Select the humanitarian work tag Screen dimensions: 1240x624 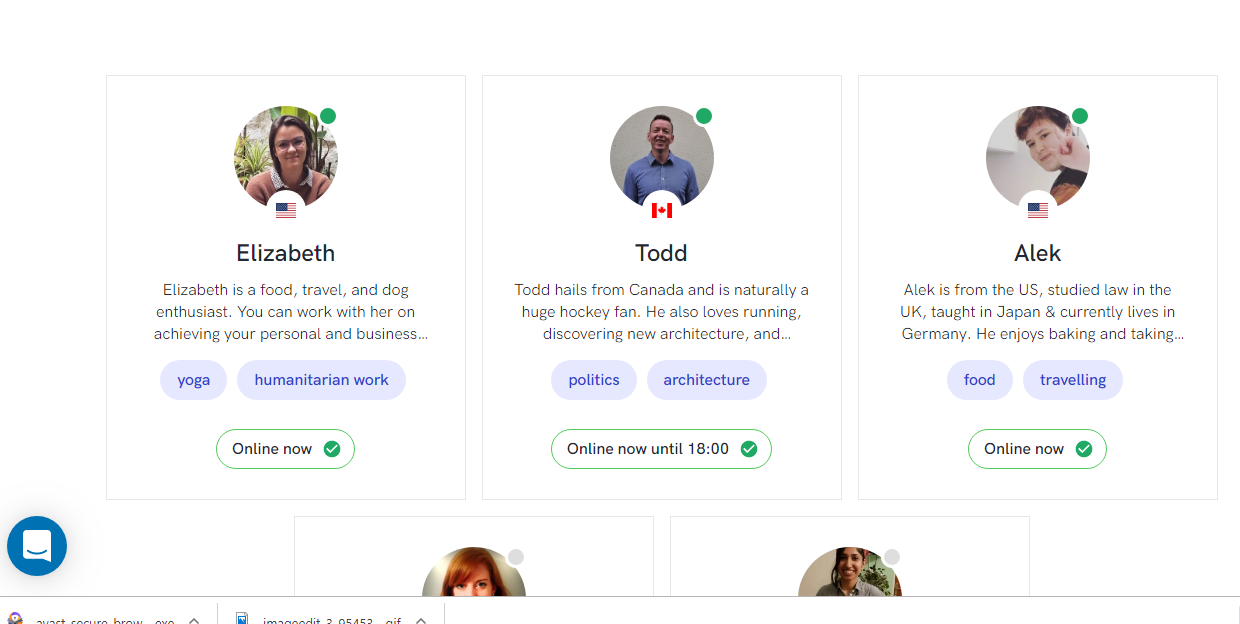coord(321,380)
